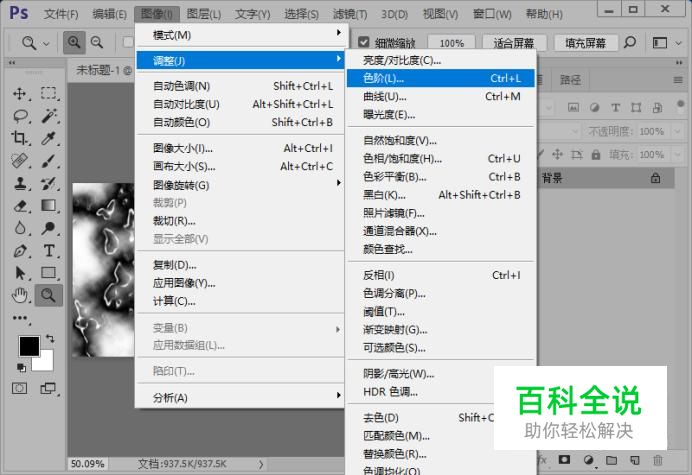The image size is (692, 475).
Task: Select the Move tool
Action: pyautogui.click(x=19, y=94)
